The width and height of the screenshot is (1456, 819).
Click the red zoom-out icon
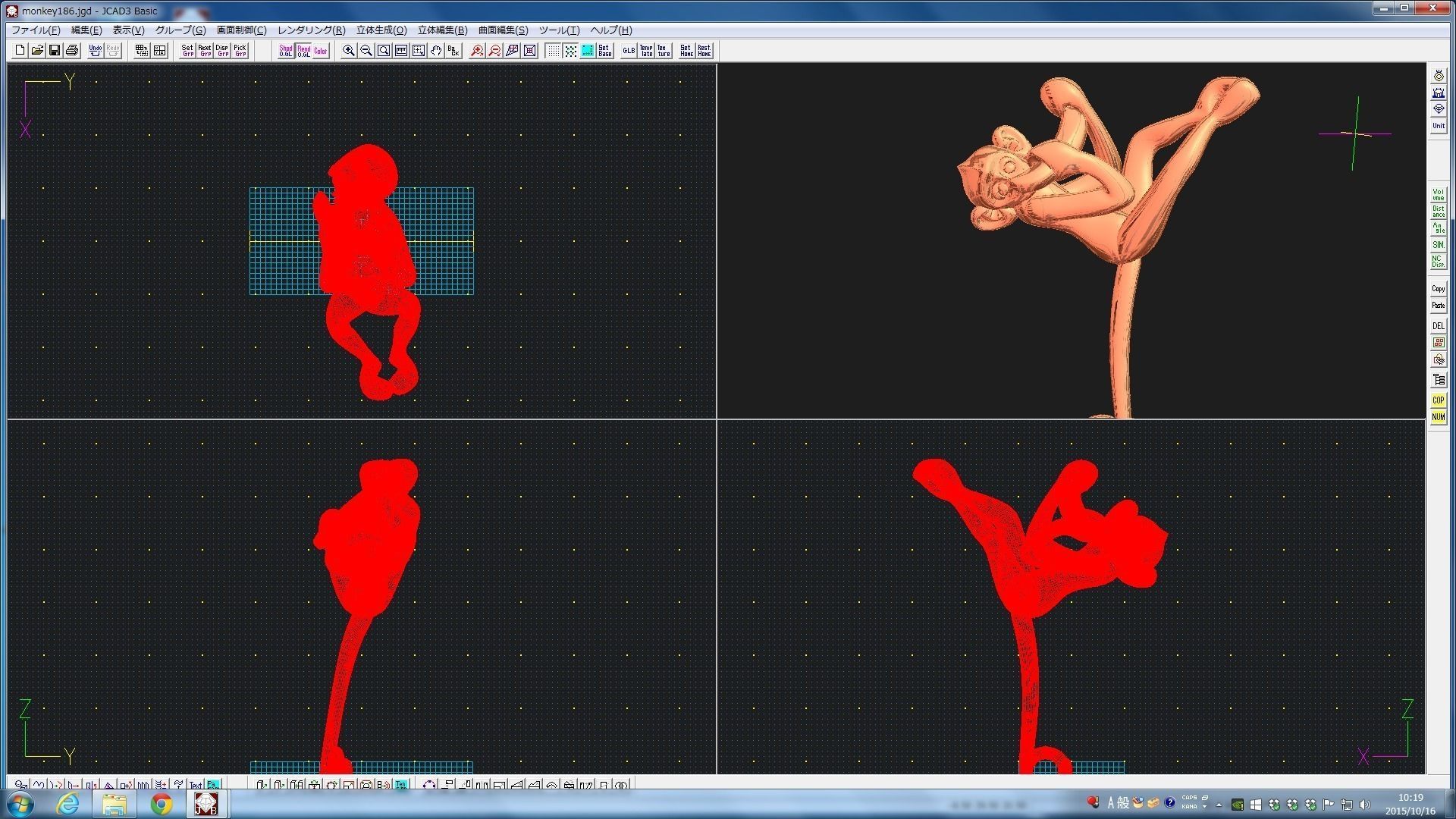[x=494, y=51]
